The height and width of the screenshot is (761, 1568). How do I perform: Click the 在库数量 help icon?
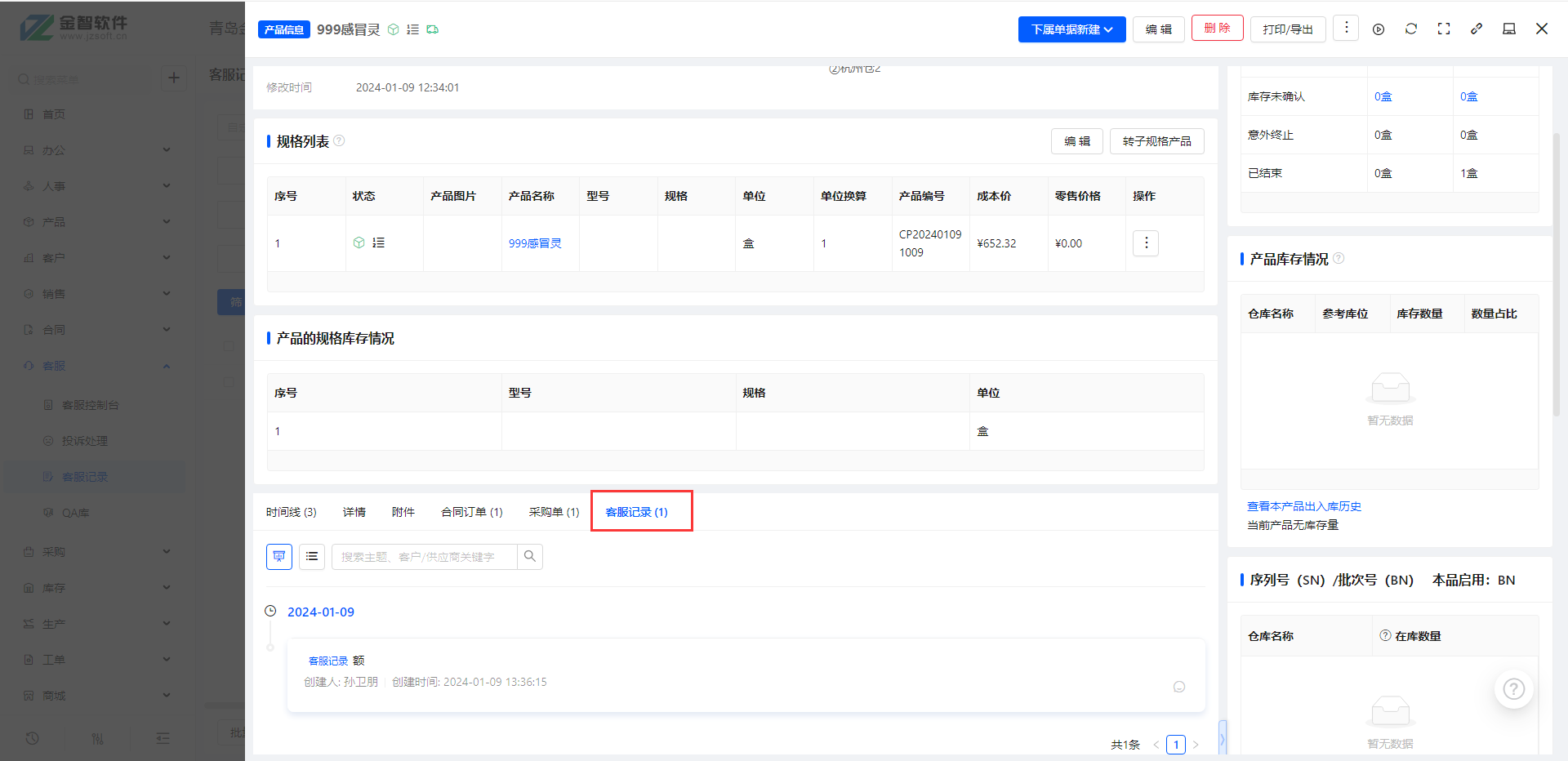pos(1385,635)
